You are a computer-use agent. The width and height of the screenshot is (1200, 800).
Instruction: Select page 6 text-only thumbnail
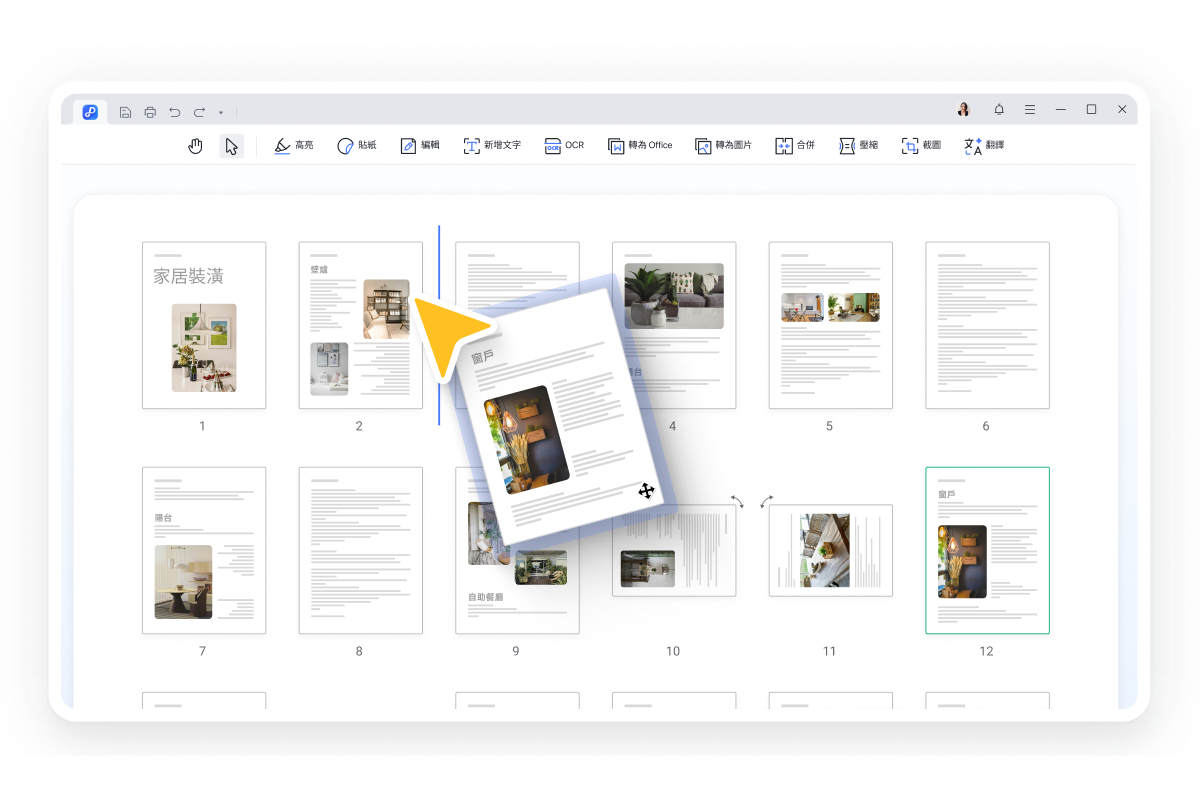pyautogui.click(x=988, y=325)
